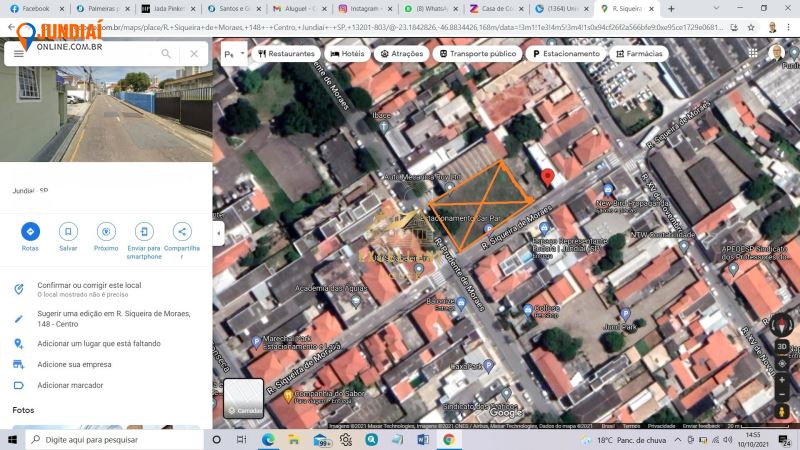Switch to the Instagram browser tab
Image resolution: width=800 pixels, height=450 pixels.
tap(365, 9)
